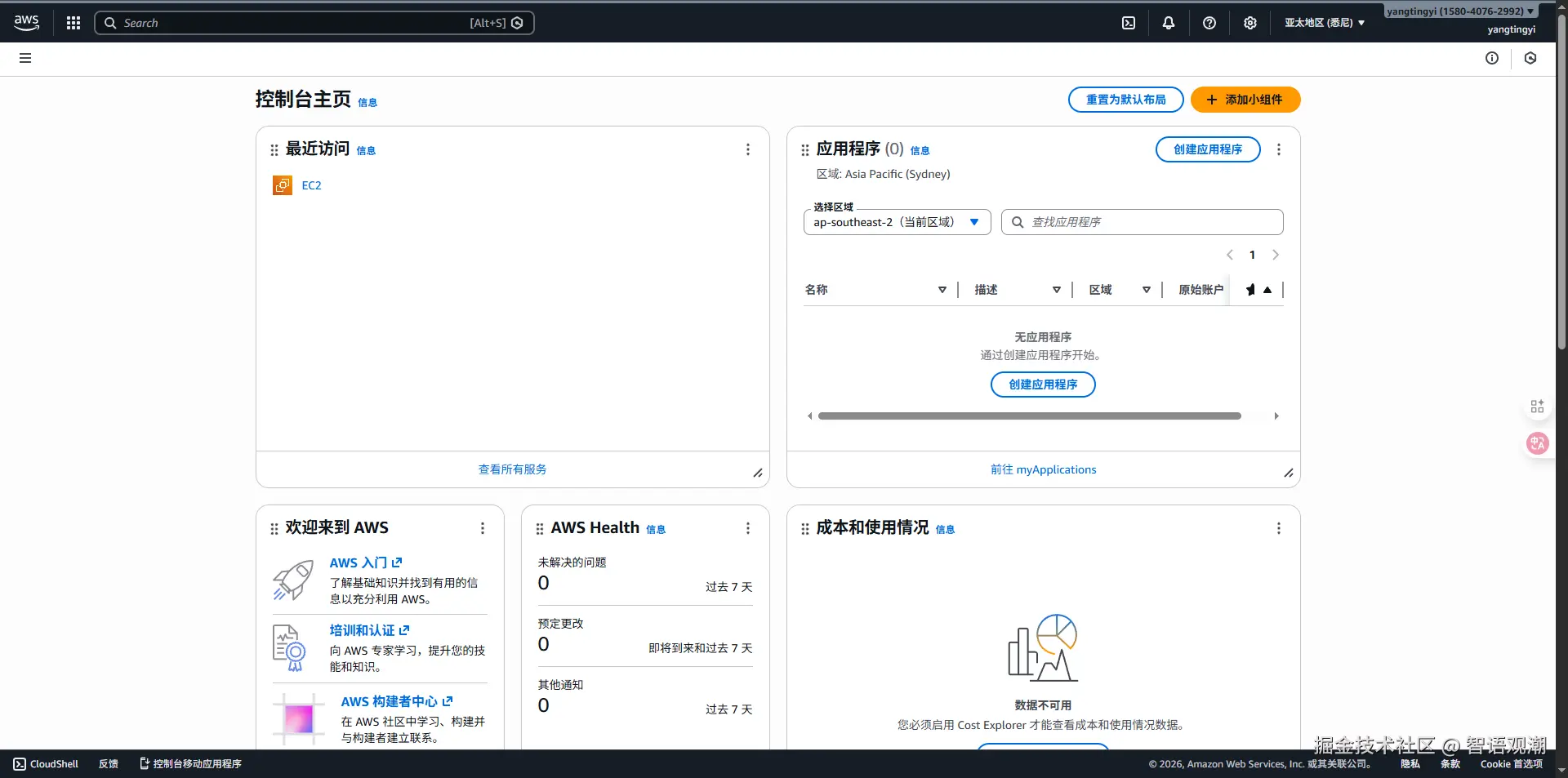The height and width of the screenshot is (778, 1568).
Task: Open the help question mark menu
Action: click(x=1209, y=23)
